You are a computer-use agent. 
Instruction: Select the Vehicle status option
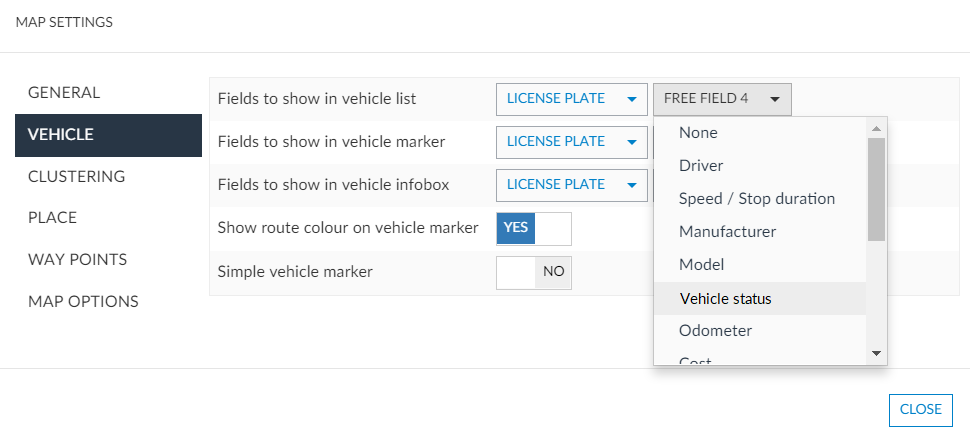(725, 298)
